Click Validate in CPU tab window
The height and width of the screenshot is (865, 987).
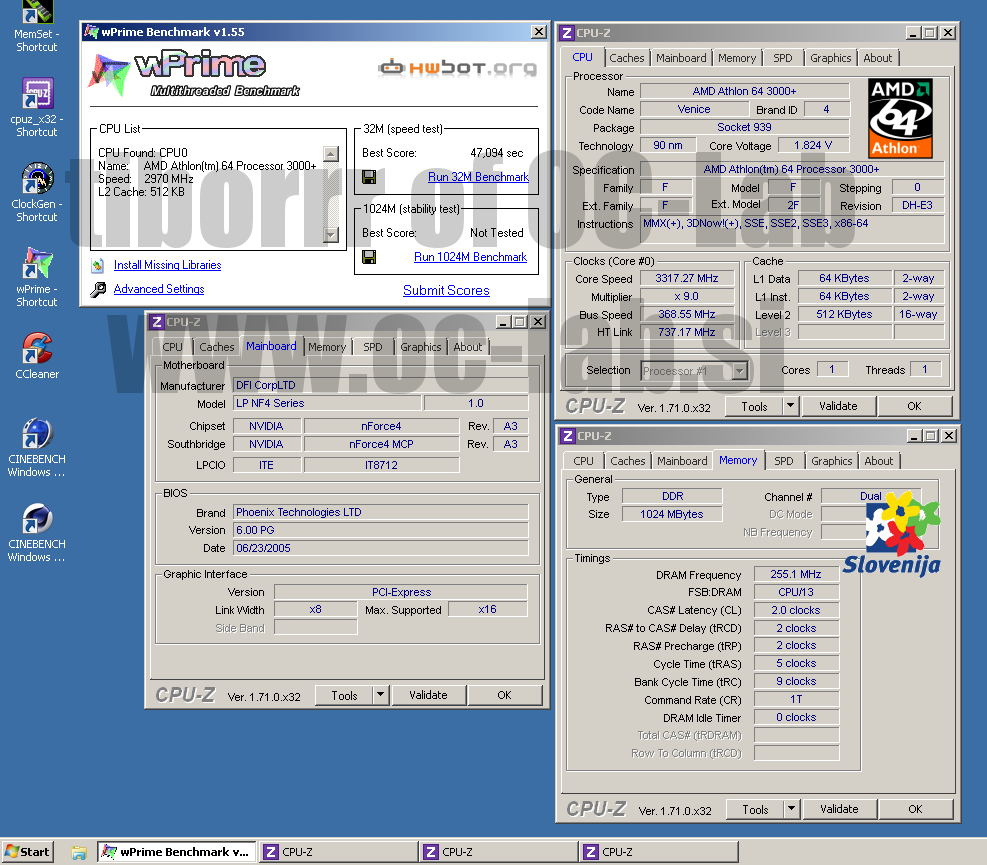click(x=838, y=406)
